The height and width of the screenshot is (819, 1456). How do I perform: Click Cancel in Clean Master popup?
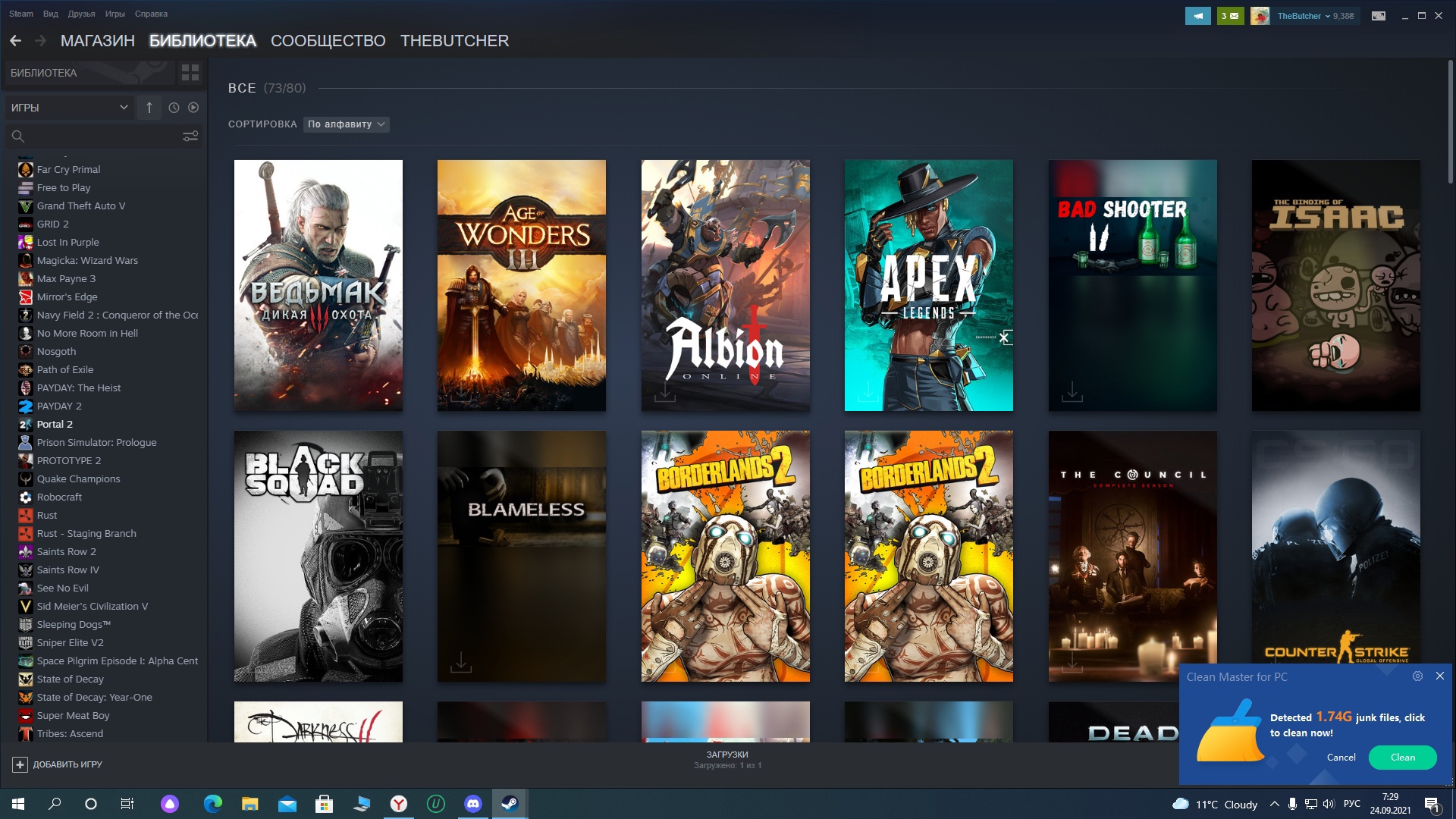click(x=1341, y=757)
